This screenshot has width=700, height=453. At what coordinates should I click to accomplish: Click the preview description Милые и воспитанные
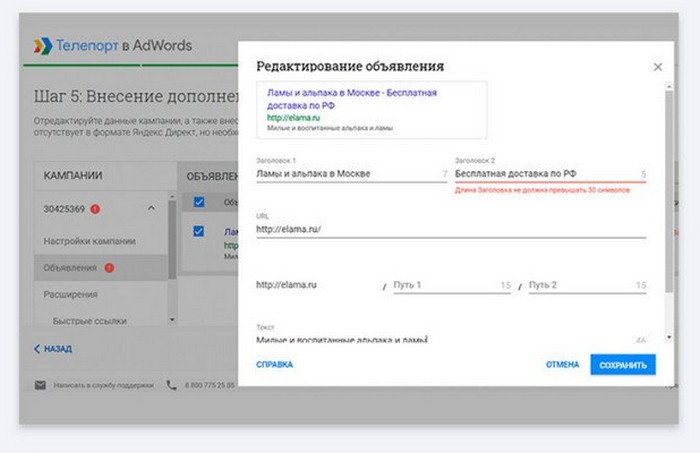(x=330, y=128)
